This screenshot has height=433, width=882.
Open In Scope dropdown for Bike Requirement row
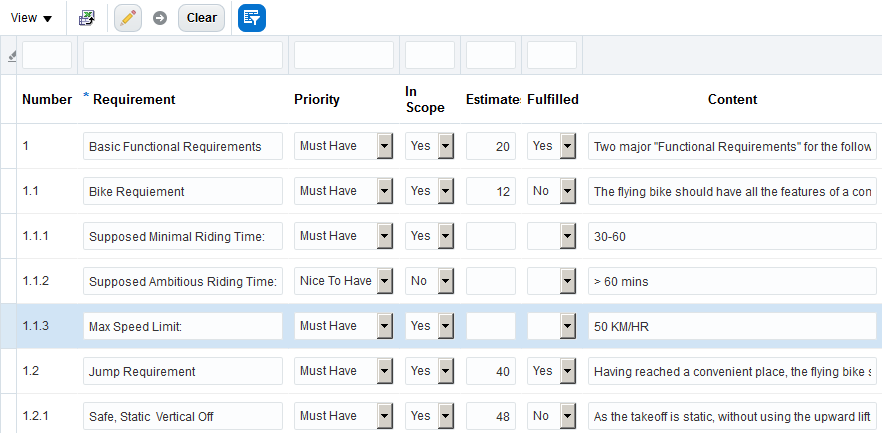[446, 191]
